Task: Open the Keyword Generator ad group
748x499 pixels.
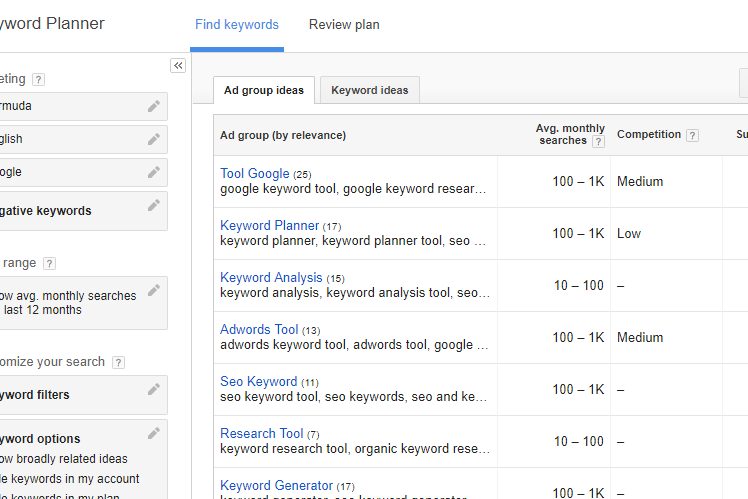Action: click(x=276, y=486)
